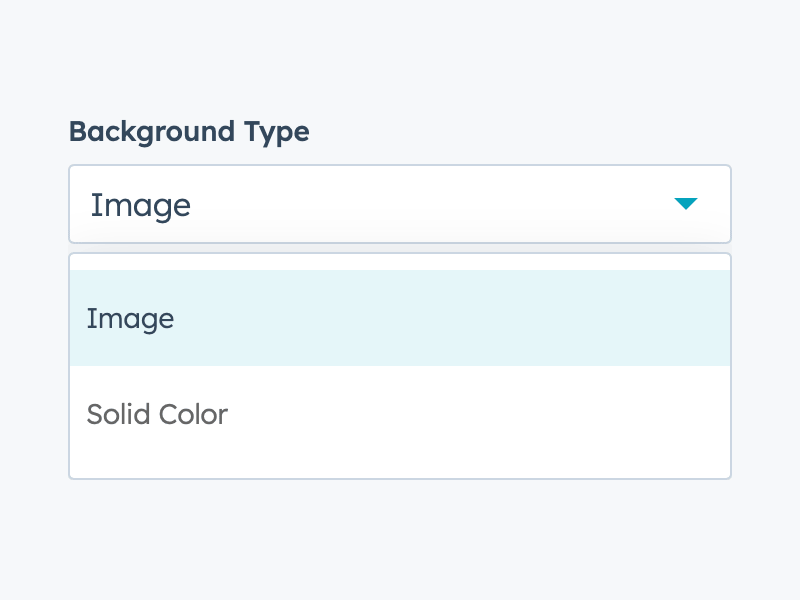Focus the Background Type combo box

[x=400, y=204]
